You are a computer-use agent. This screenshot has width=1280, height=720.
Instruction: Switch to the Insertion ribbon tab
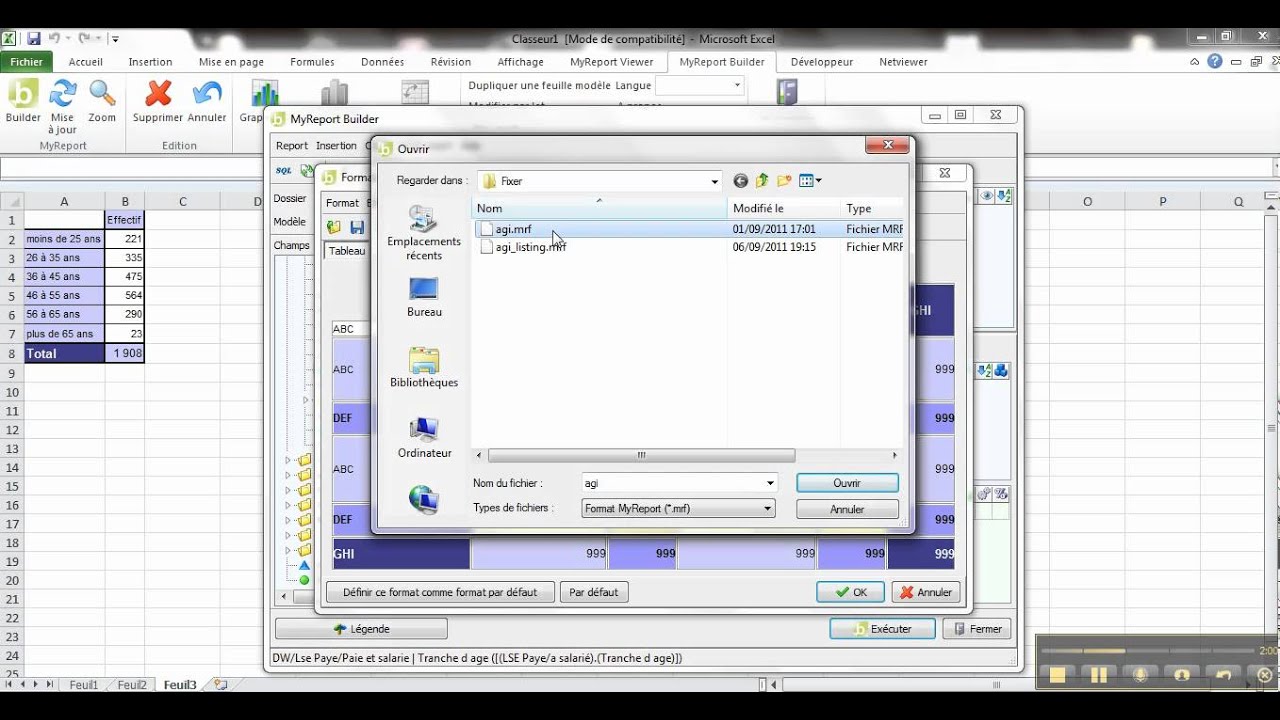(150, 62)
